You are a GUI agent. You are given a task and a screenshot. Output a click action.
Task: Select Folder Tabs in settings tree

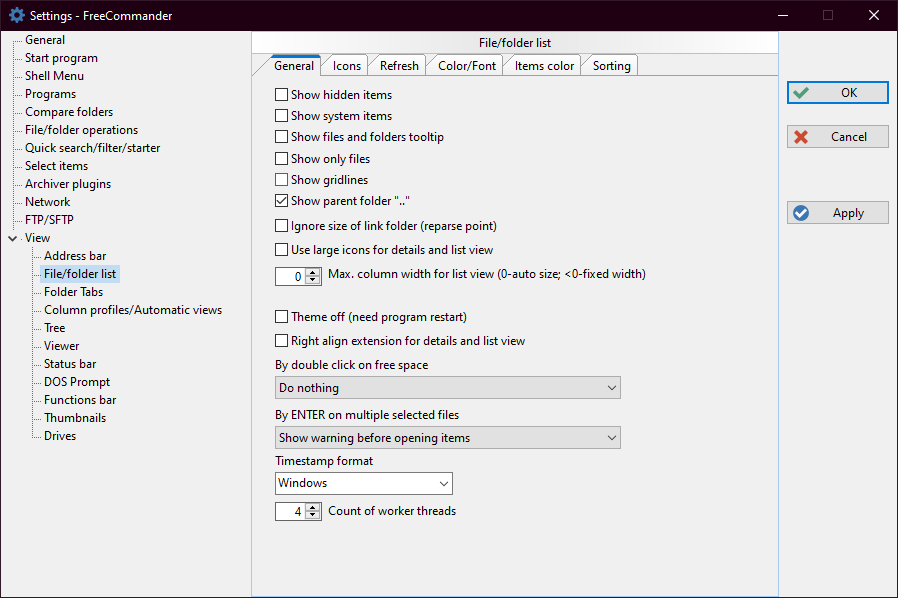click(x=73, y=292)
